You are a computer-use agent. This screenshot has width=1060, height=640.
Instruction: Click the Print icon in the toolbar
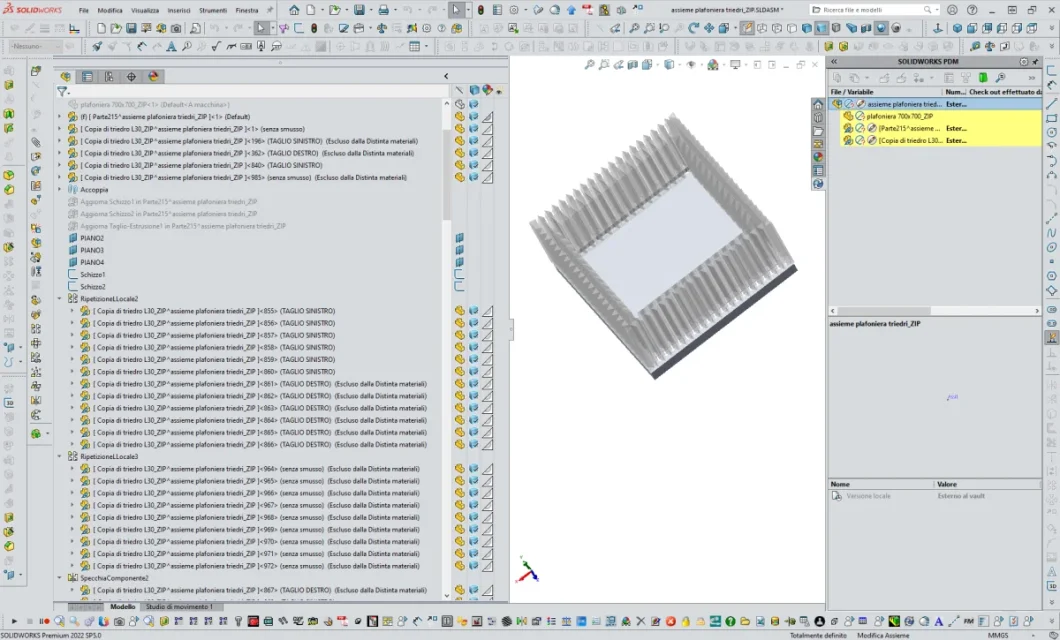(x=383, y=10)
